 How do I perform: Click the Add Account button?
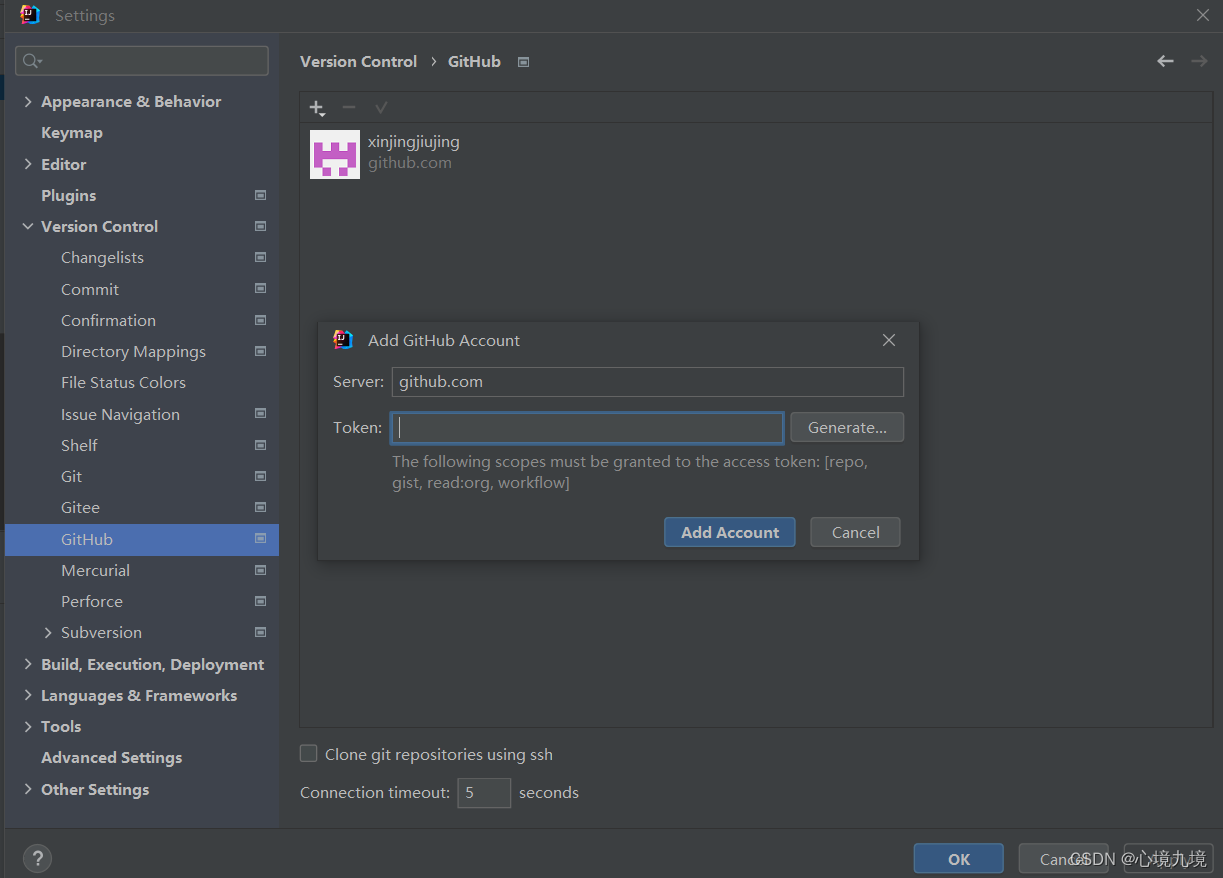[x=730, y=532]
